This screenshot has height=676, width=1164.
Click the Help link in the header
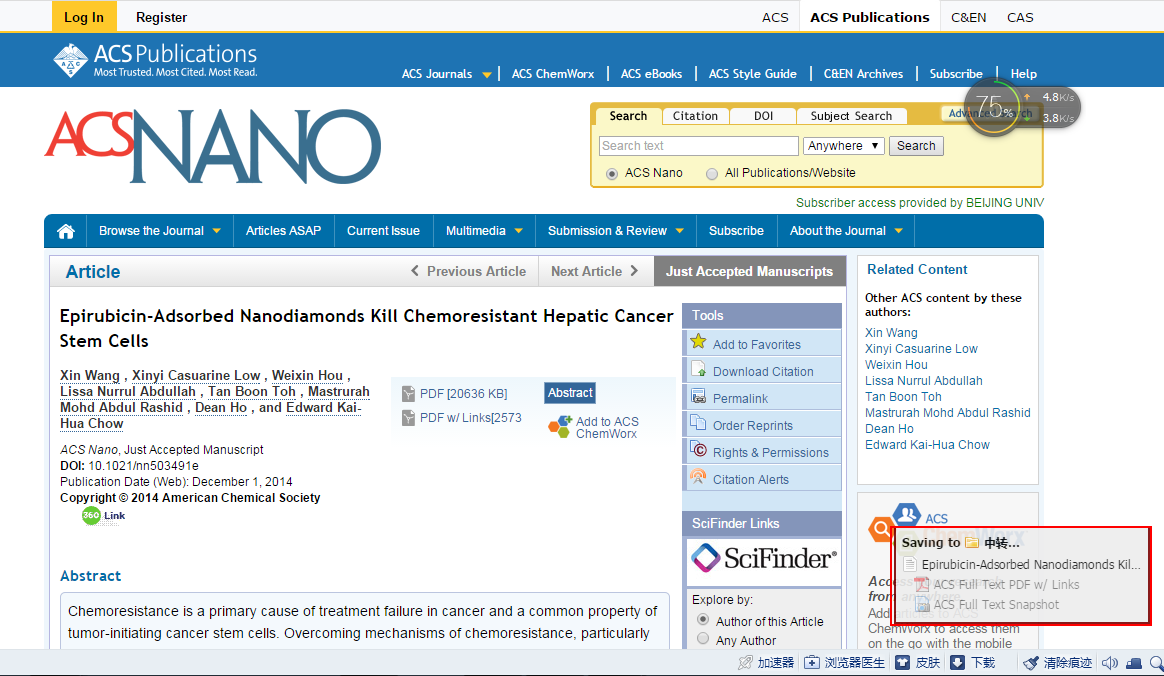(x=1023, y=73)
